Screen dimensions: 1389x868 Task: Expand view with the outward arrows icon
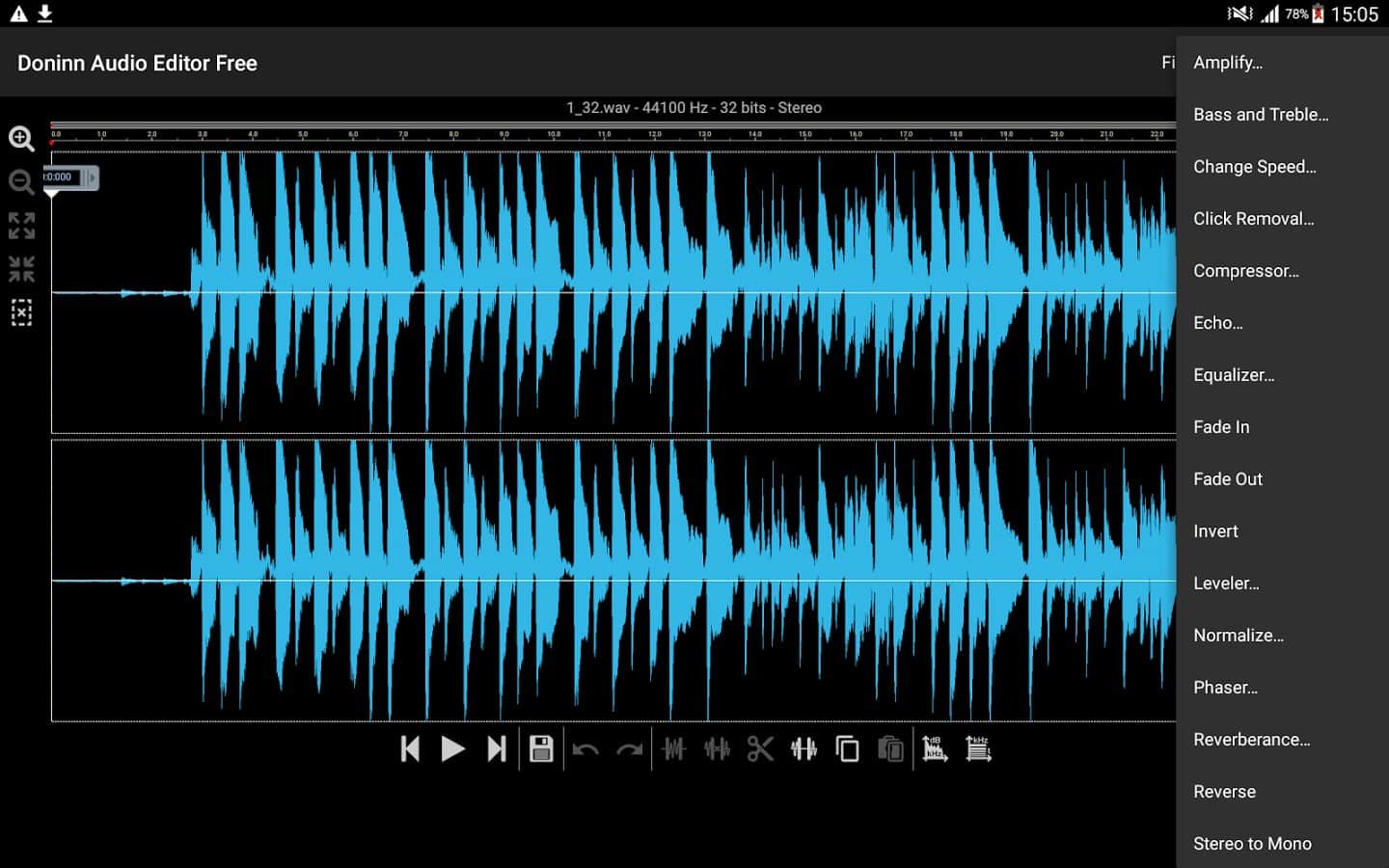click(x=21, y=226)
